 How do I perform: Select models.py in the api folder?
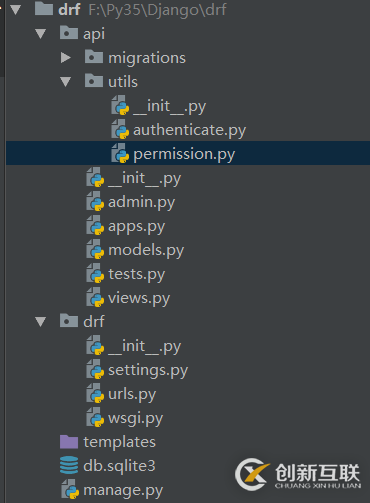coord(146,250)
